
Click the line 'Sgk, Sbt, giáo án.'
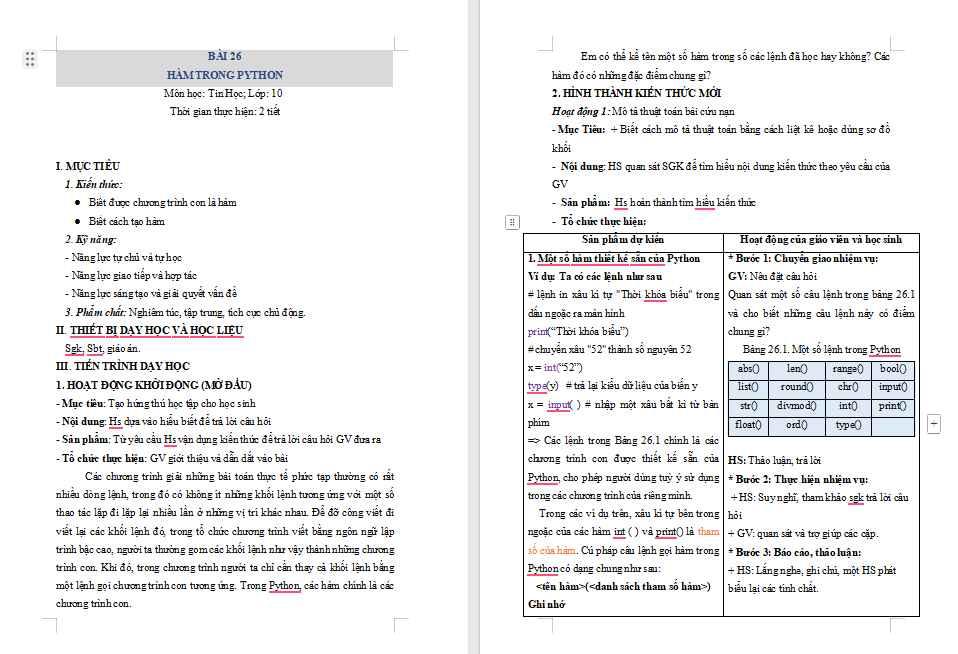103,348
